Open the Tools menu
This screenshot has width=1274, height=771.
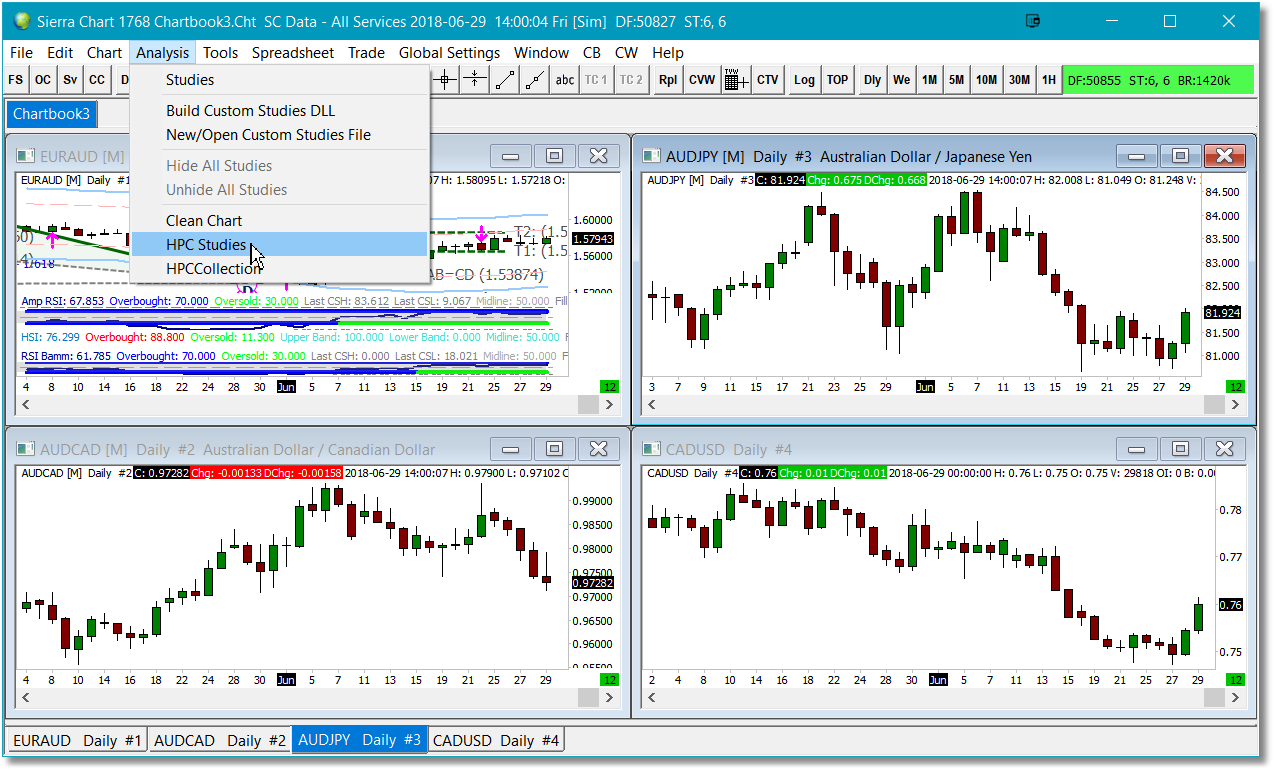(220, 53)
